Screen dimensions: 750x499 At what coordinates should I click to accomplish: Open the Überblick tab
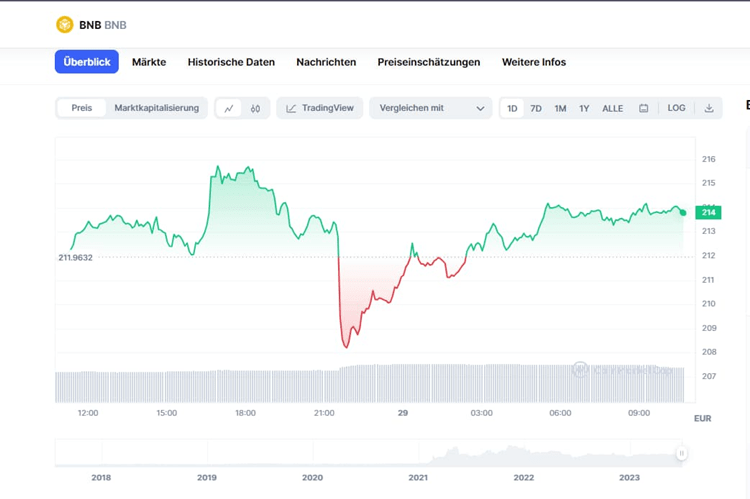point(87,62)
